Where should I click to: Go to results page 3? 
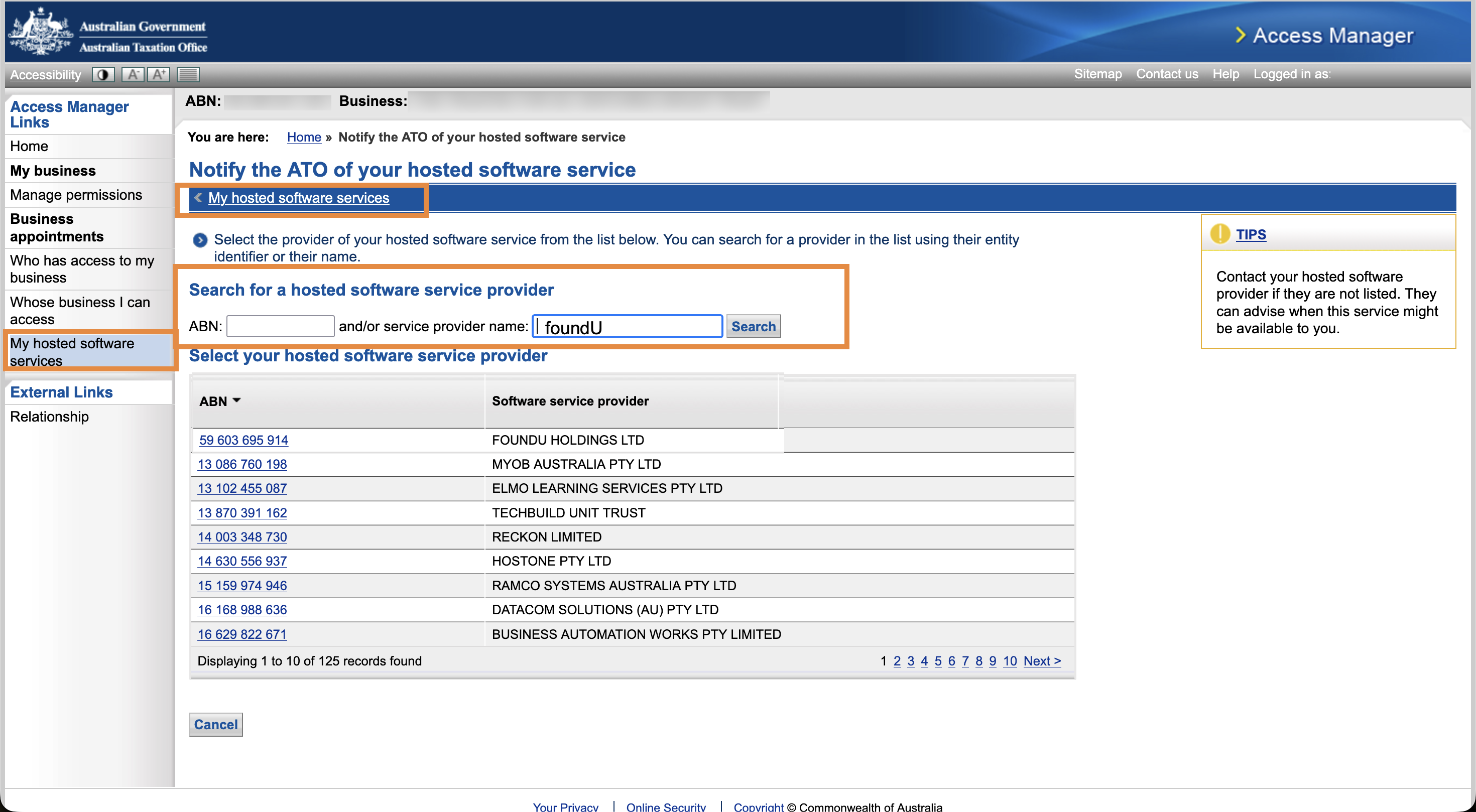[911, 661]
